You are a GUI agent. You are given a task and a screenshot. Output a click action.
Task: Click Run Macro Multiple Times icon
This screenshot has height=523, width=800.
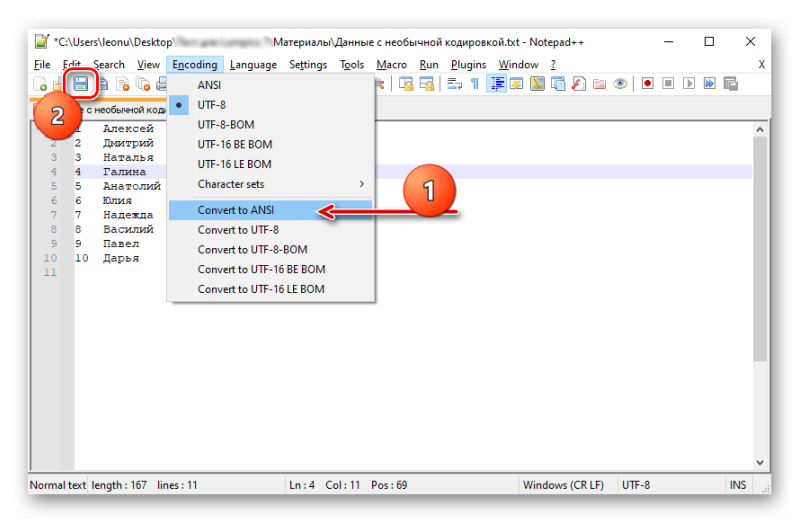(709, 83)
